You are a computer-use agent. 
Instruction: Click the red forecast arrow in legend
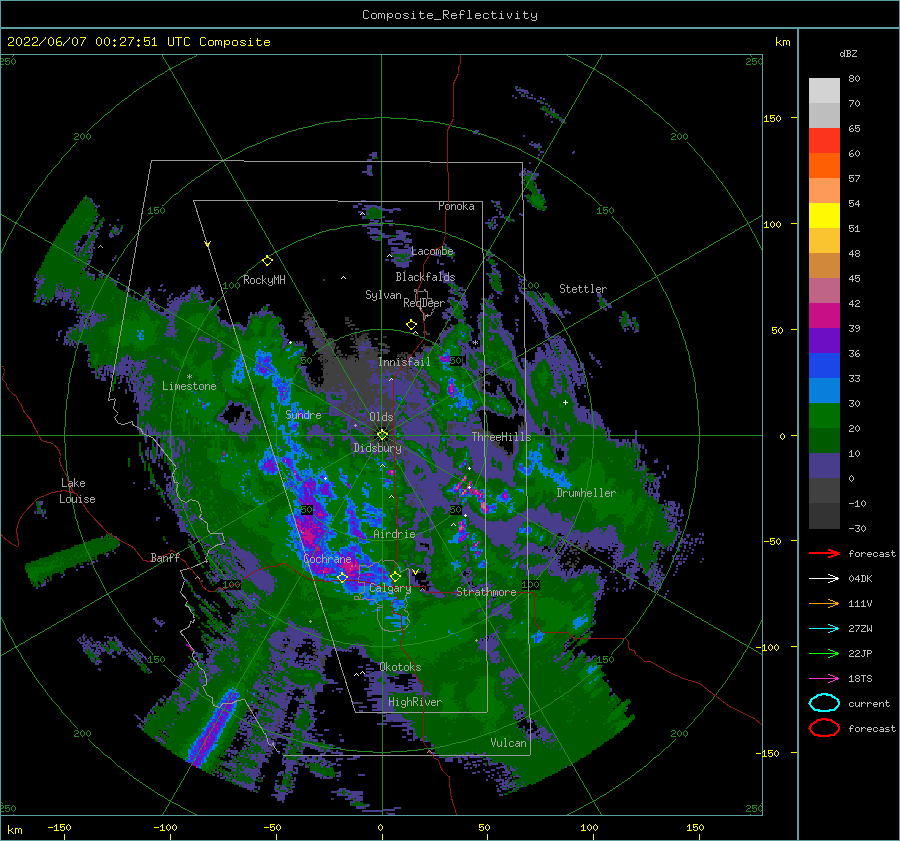(x=824, y=553)
